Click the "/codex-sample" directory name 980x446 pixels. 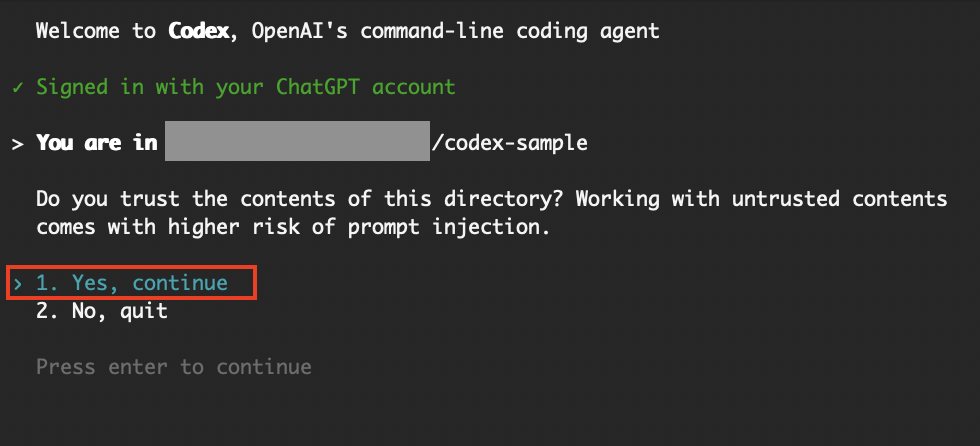(x=509, y=143)
